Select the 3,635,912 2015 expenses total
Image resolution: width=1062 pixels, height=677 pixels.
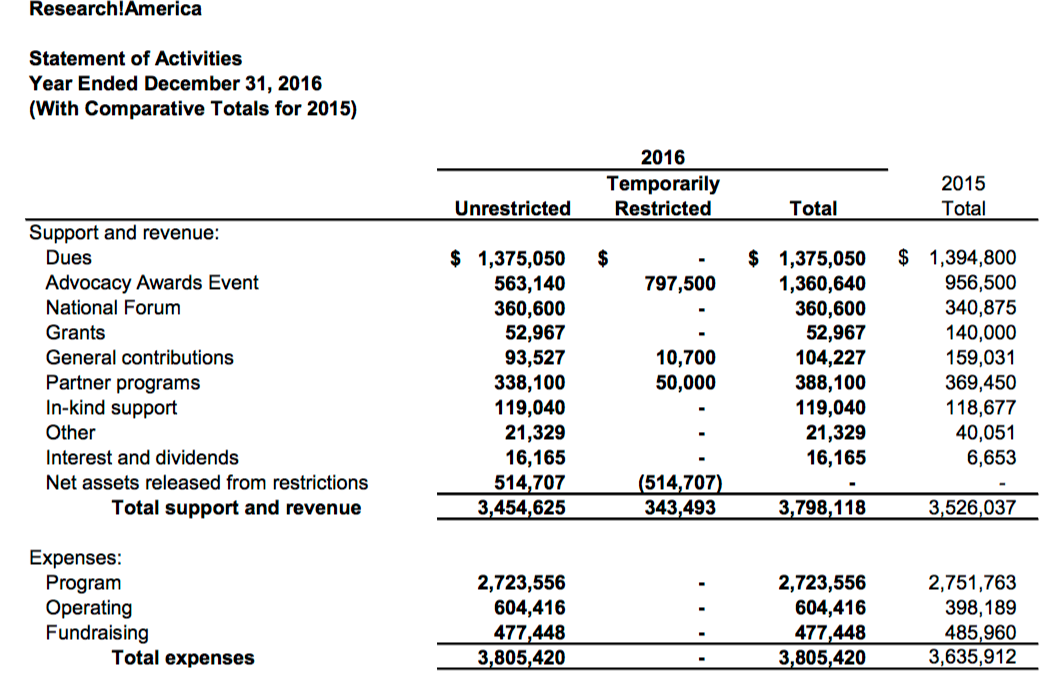pos(972,658)
